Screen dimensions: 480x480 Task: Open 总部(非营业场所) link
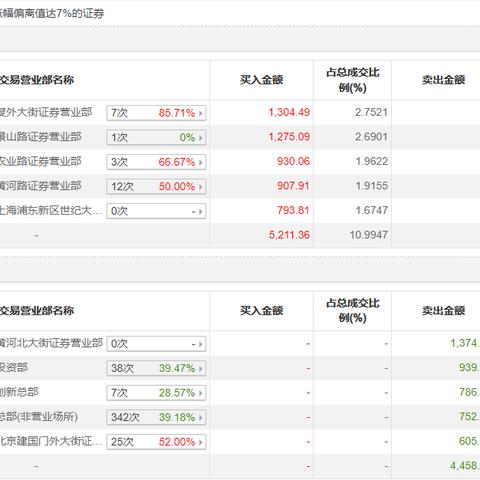(x=39, y=417)
